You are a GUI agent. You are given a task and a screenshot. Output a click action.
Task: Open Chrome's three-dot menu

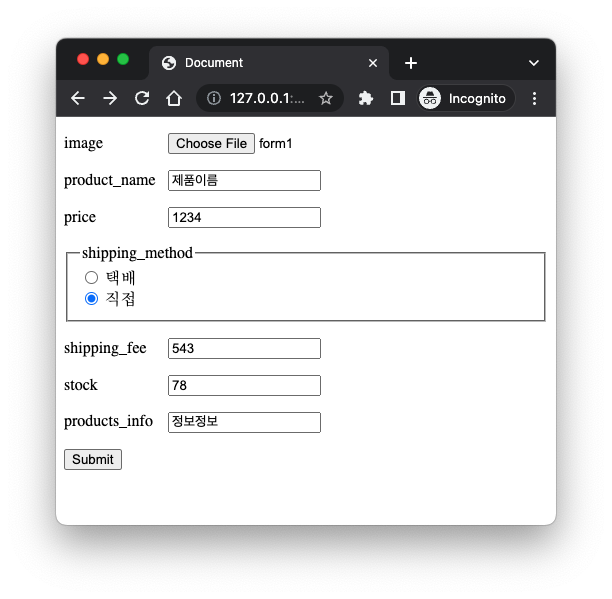(534, 98)
